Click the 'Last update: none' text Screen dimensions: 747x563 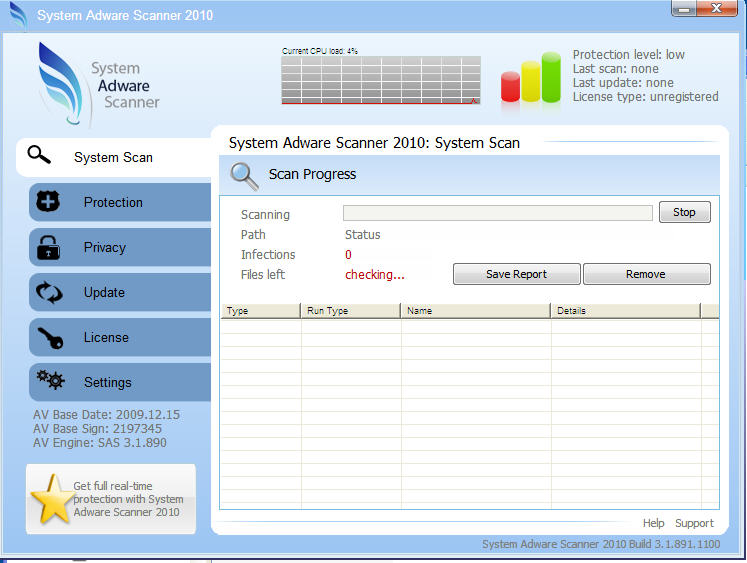[623, 83]
